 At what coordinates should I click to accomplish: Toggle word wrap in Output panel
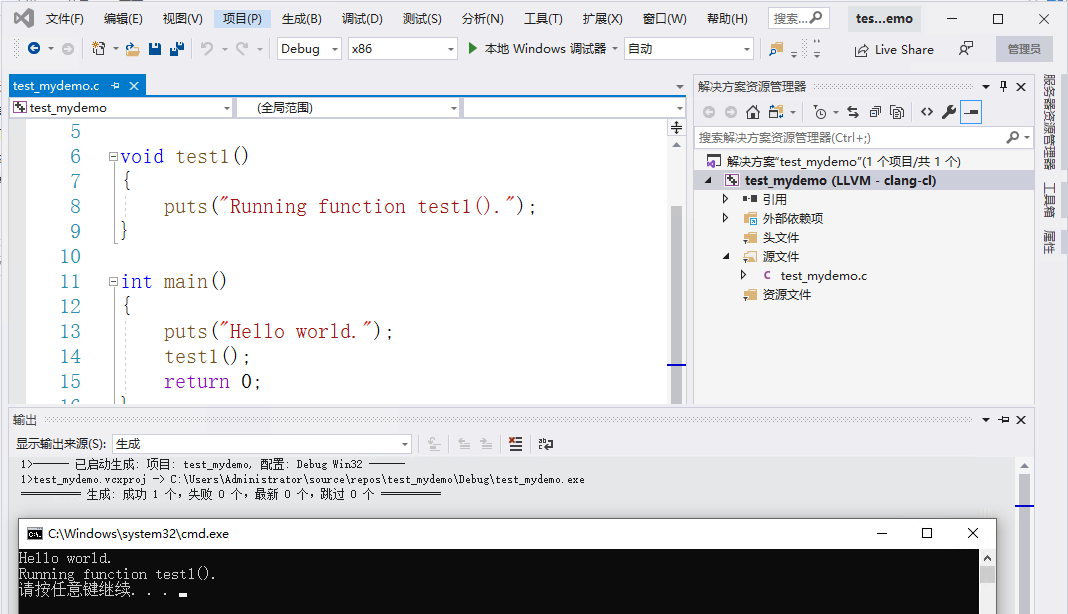click(x=546, y=444)
